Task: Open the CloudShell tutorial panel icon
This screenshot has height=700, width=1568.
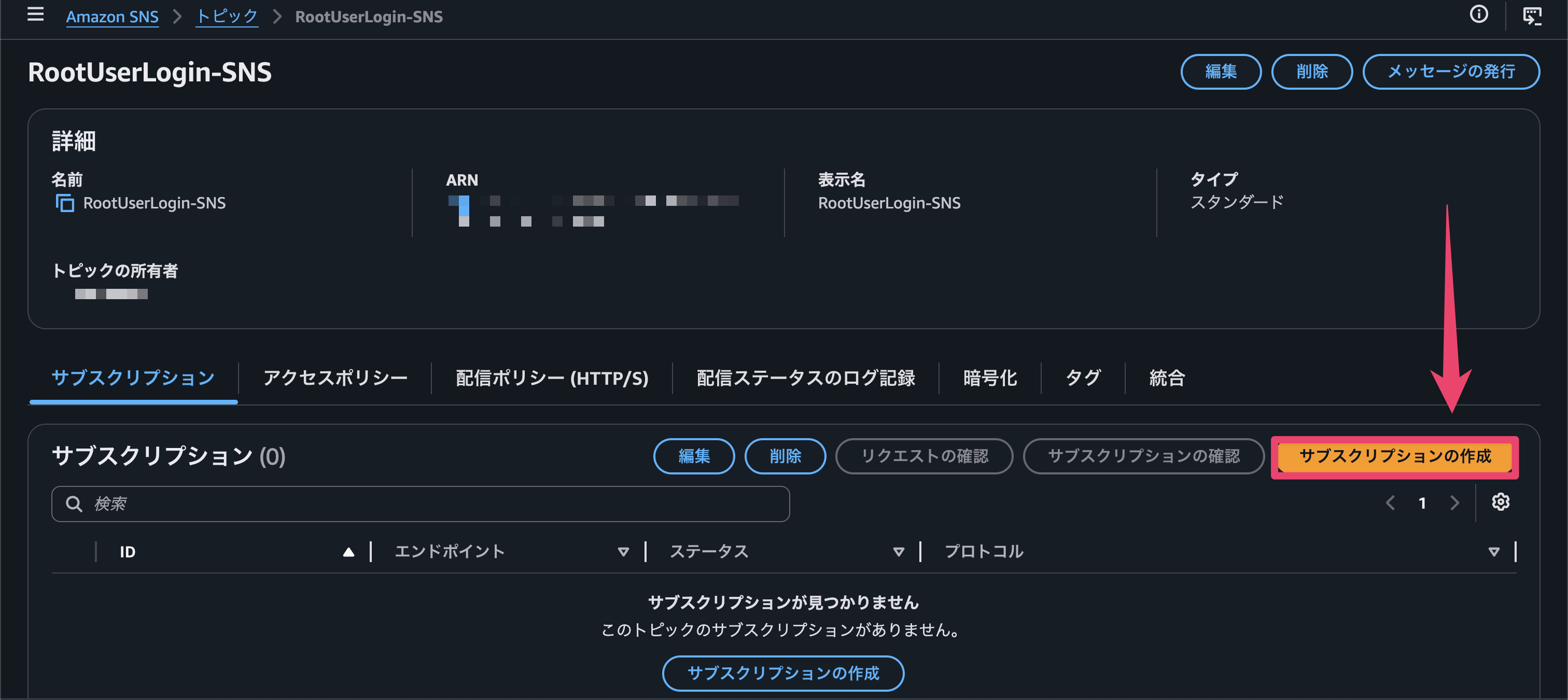Action: (x=1532, y=16)
